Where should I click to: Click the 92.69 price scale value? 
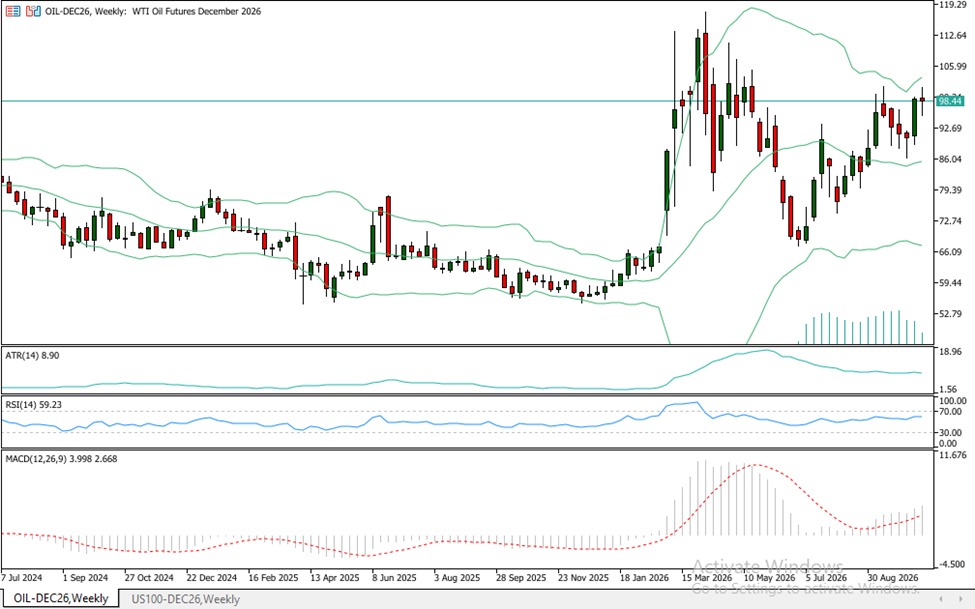tap(953, 128)
